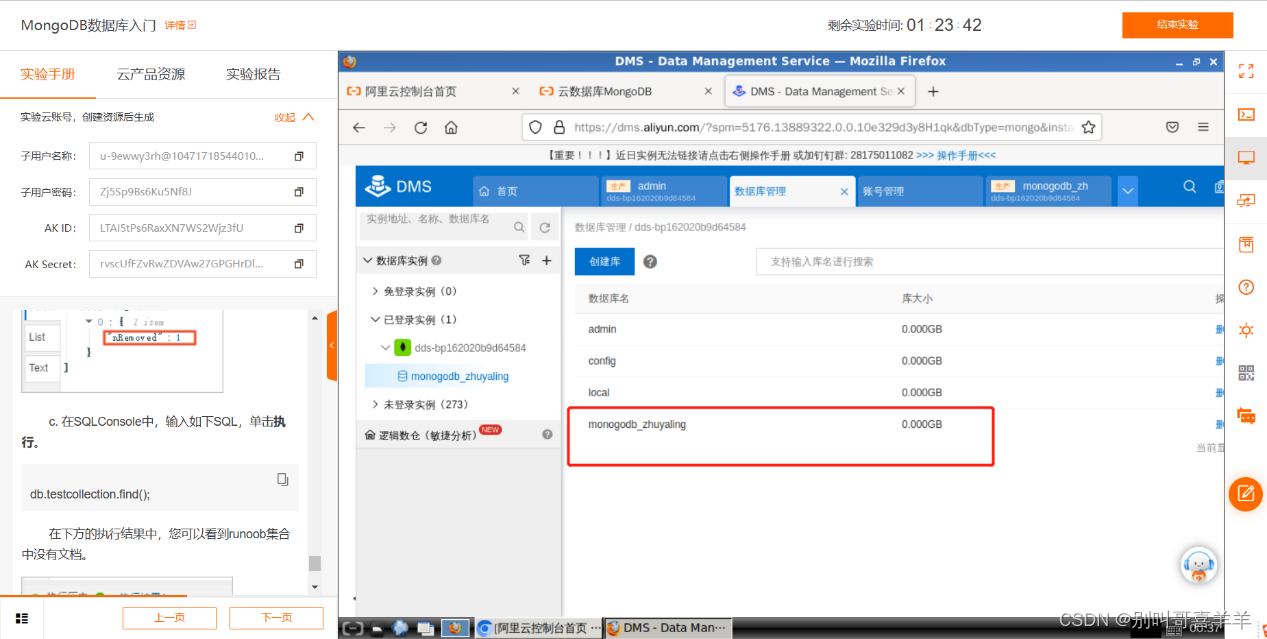Open a new Firefox tab

(933, 91)
